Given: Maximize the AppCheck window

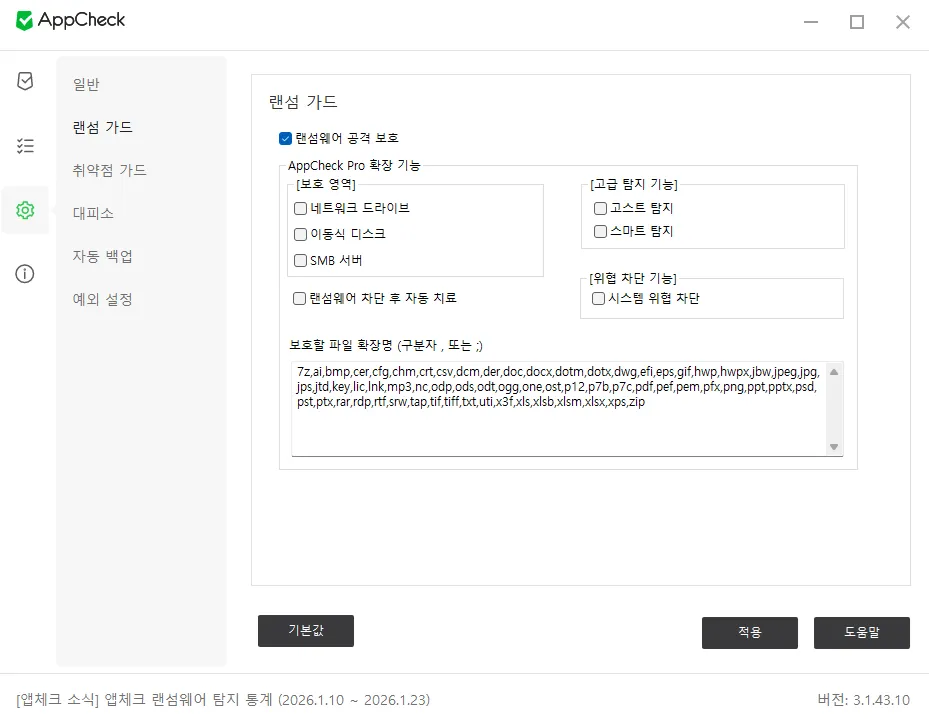Looking at the screenshot, I should tap(857, 22).
